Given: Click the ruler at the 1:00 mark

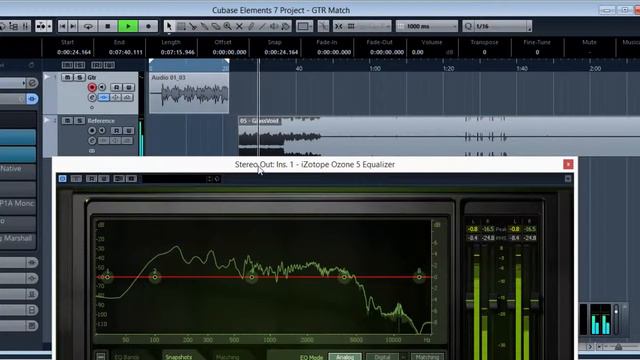Looking at the screenshot, I should tap(375, 69).
